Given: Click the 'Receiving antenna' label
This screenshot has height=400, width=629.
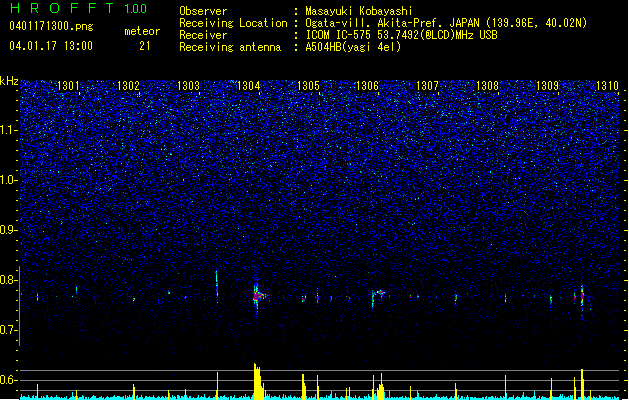Looking at the screenshot, I should click(230, 47).
